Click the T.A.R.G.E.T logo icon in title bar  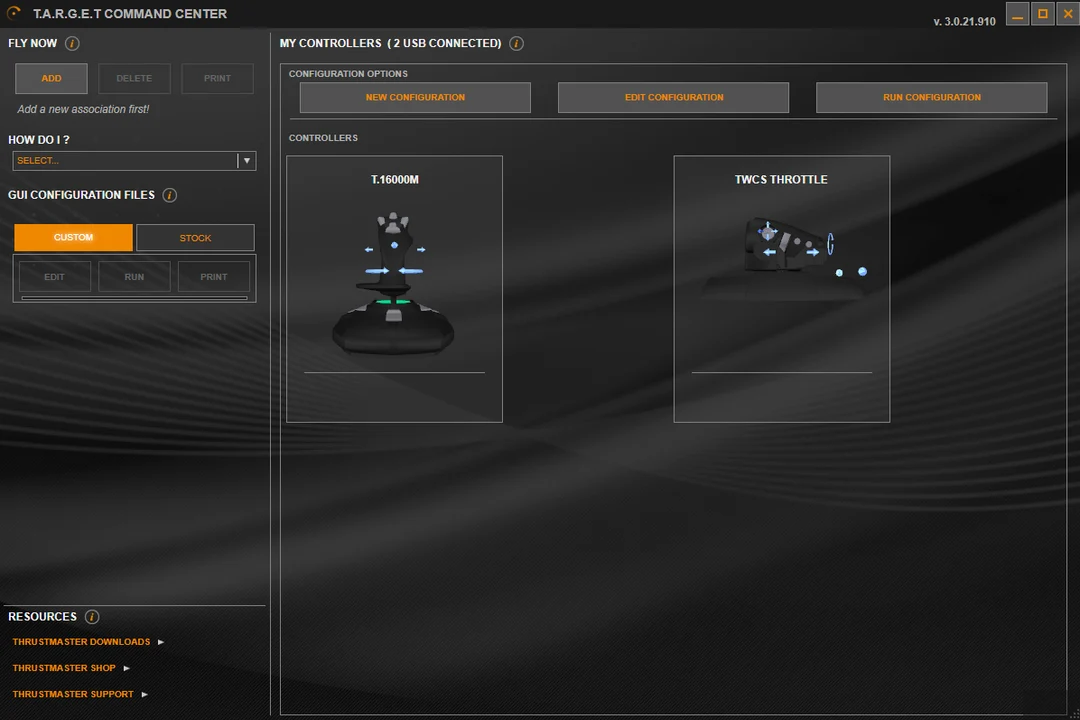[x=14, y=14]
